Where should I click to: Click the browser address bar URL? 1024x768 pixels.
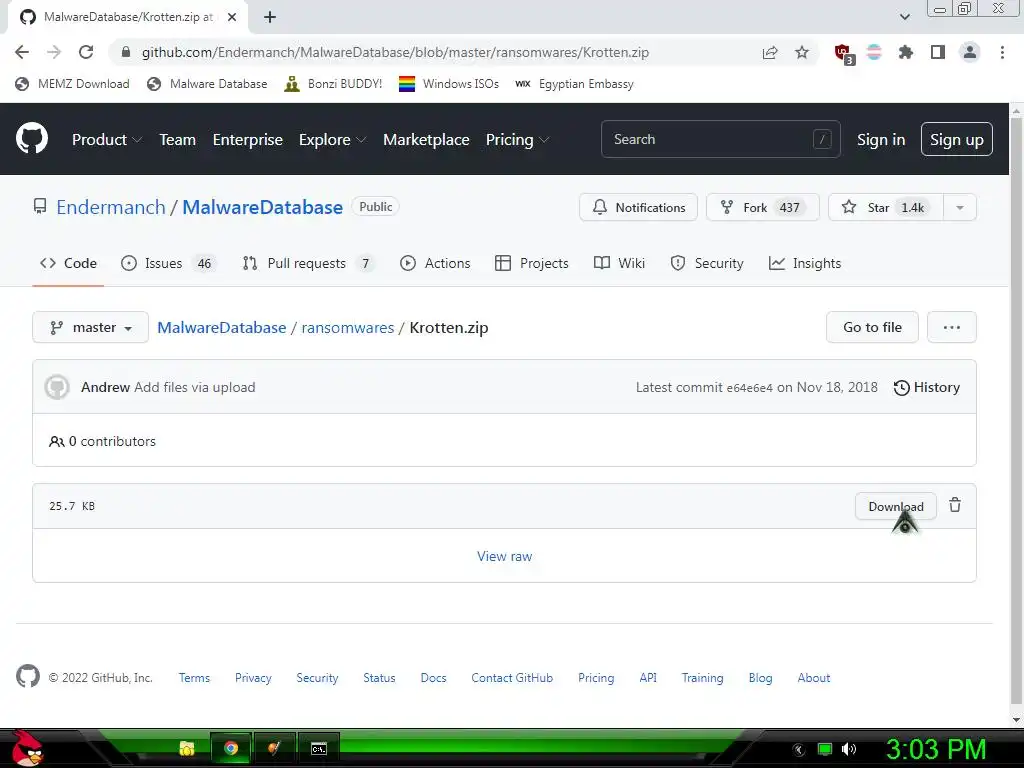pos(395,52)
